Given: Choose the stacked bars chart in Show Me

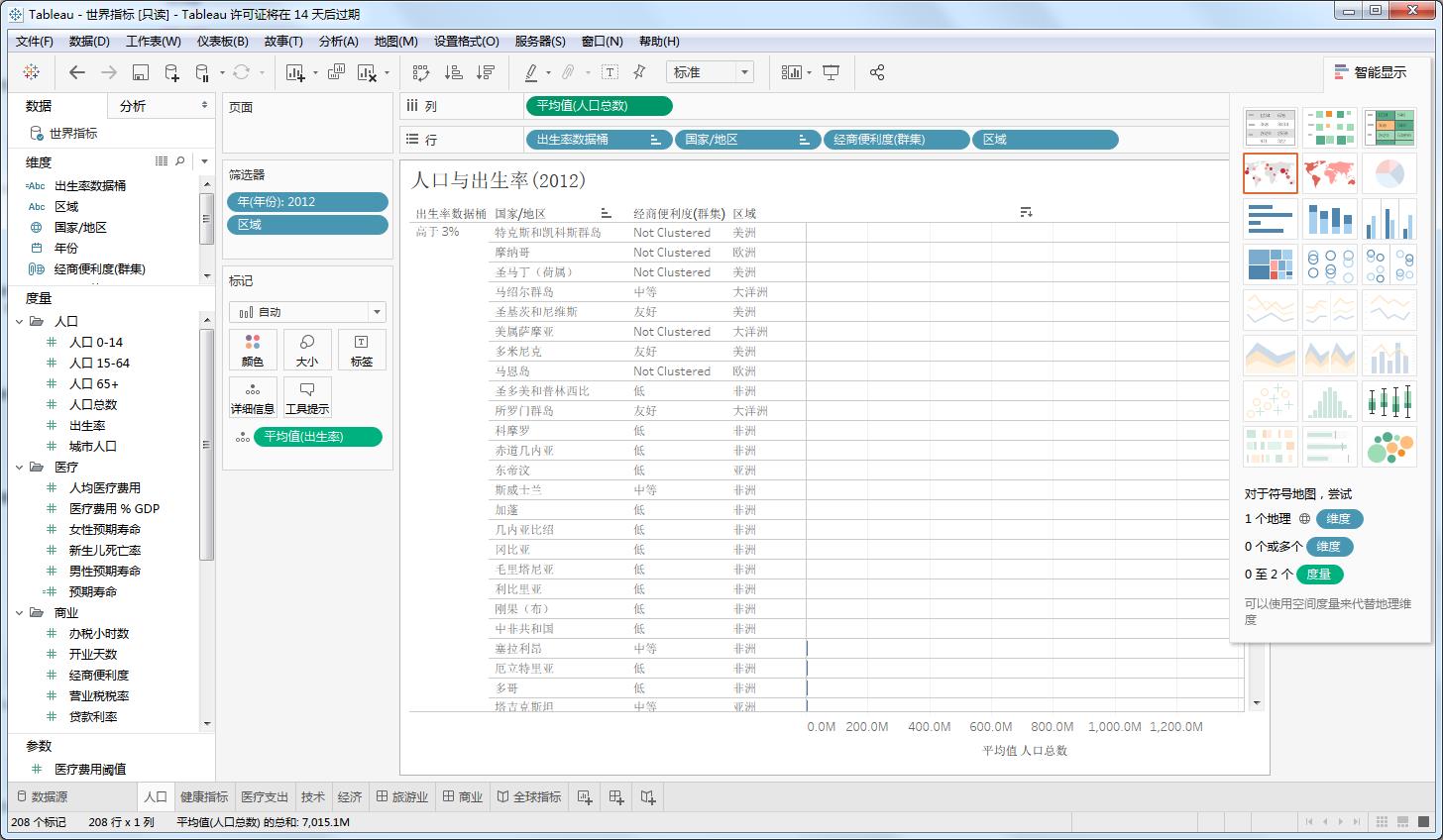Looking at the screenshot, I should click(x=1330, y=219).
